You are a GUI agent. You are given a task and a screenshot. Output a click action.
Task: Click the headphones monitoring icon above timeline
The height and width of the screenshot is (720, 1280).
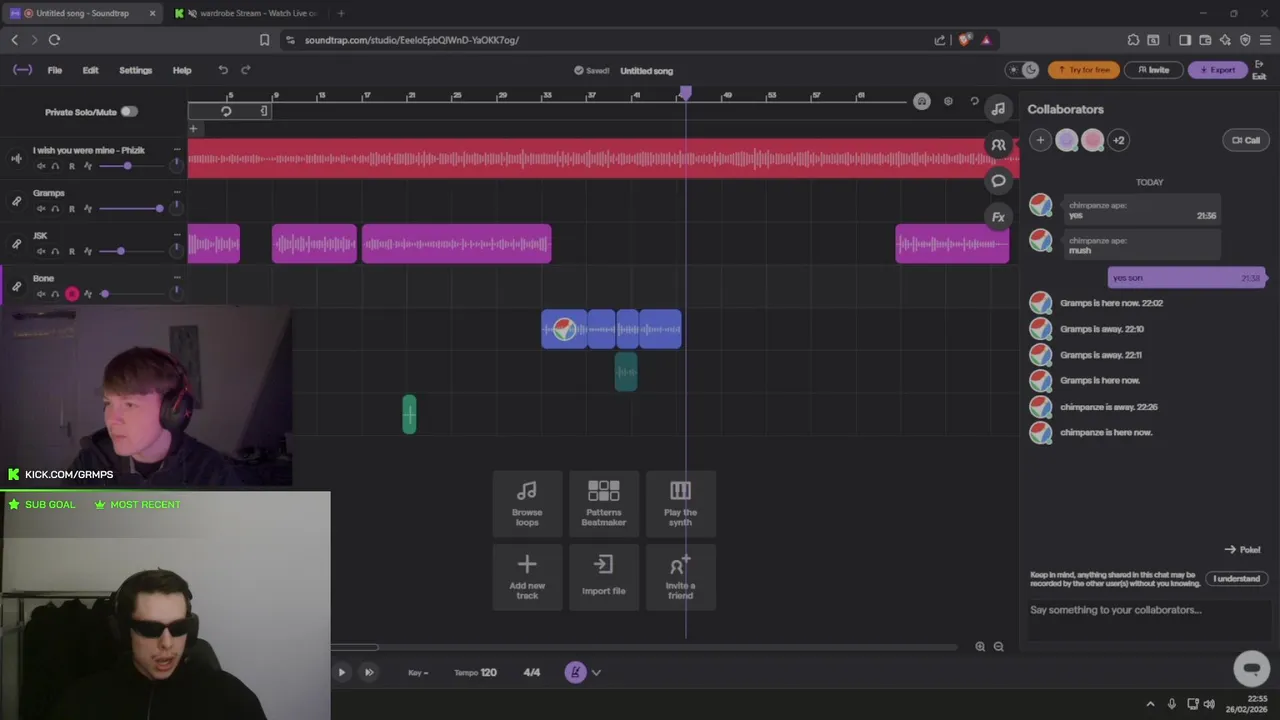[x=922, y=101]
